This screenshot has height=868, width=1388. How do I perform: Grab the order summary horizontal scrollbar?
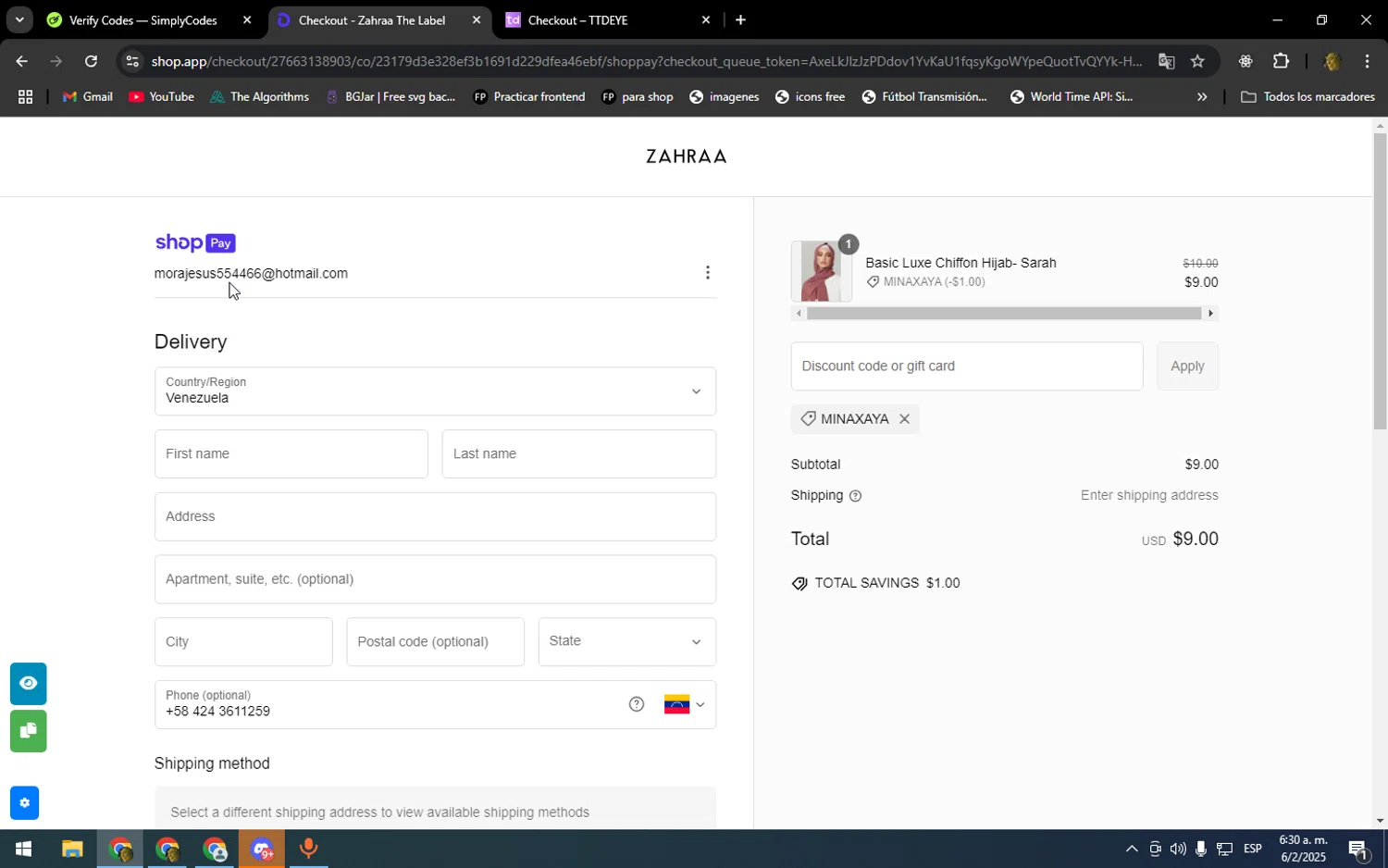coord(1004,314)
